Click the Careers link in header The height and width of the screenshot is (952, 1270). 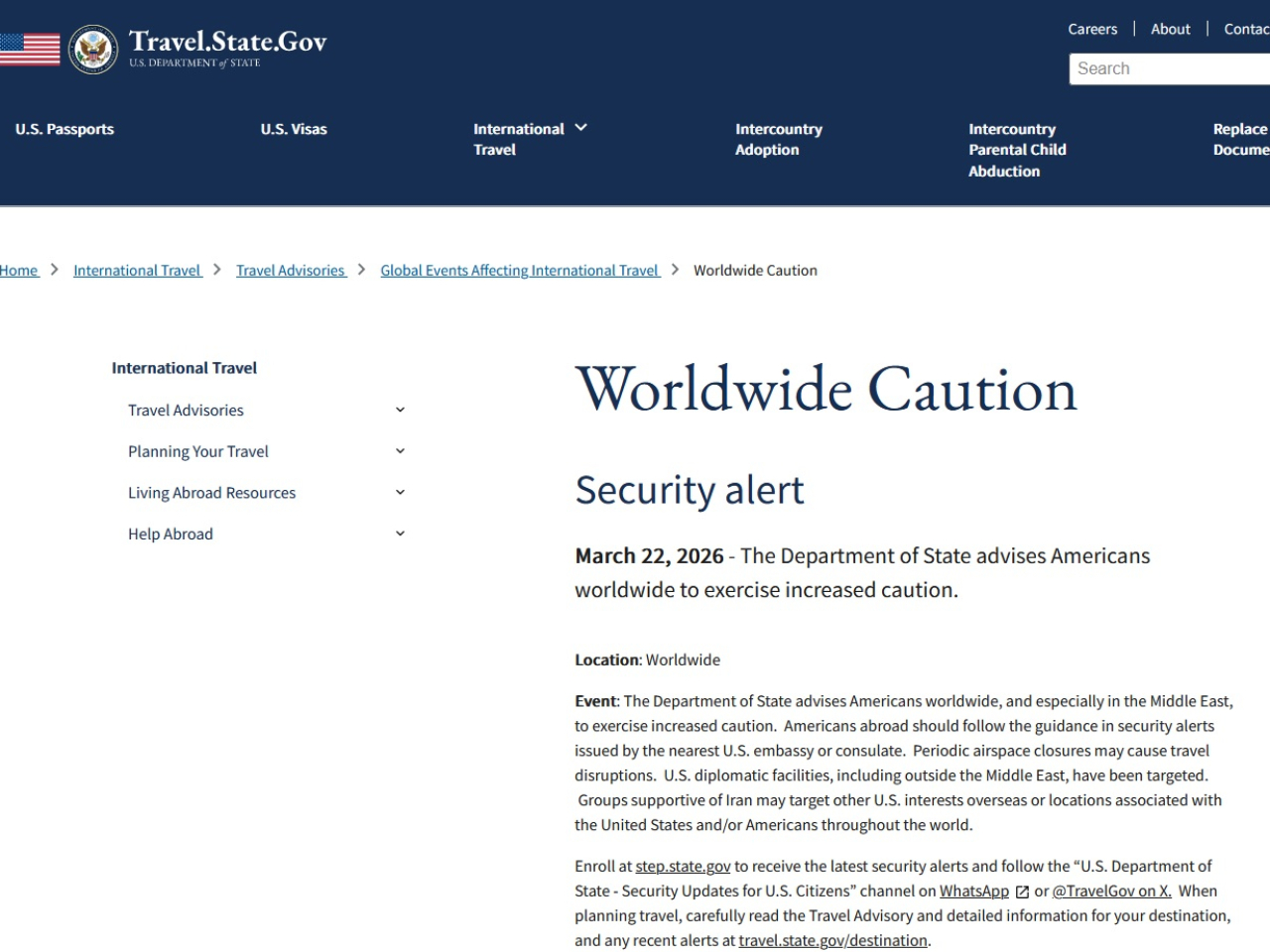point(1092,29)
